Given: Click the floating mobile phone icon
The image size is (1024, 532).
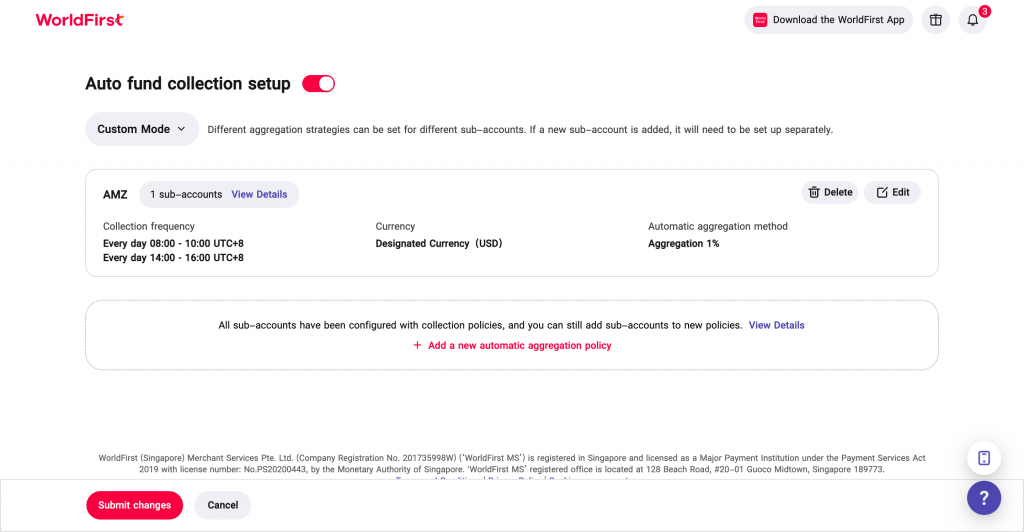Looking at the screenshot, I should [984, 458].
